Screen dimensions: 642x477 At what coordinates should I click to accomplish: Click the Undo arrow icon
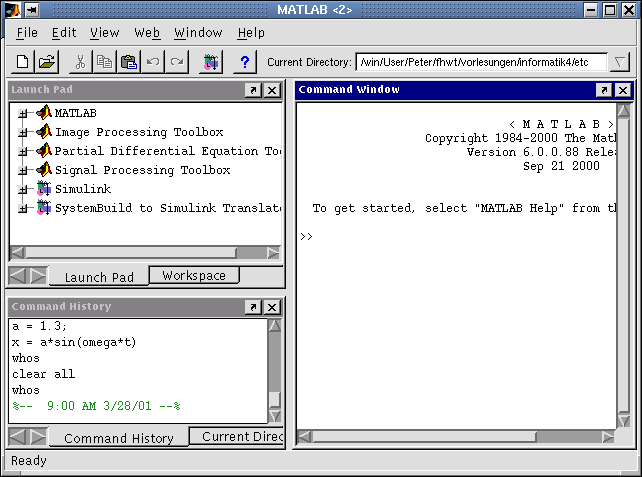152,62
